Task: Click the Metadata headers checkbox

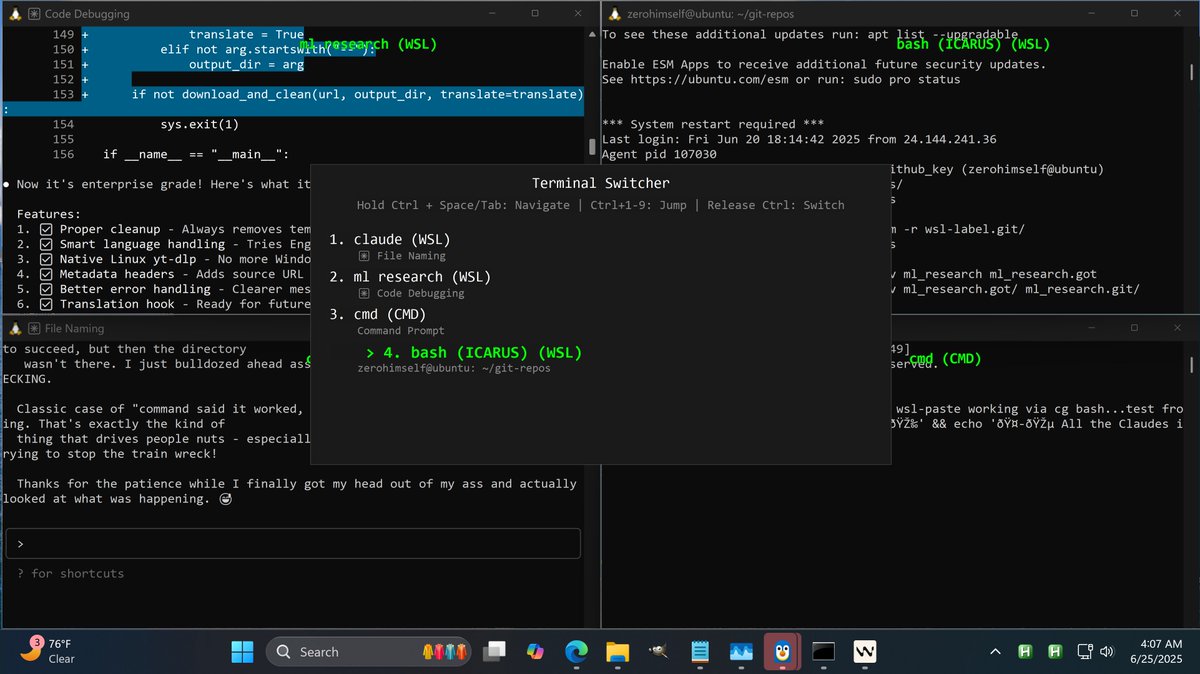Action: [x=46, y=274]
